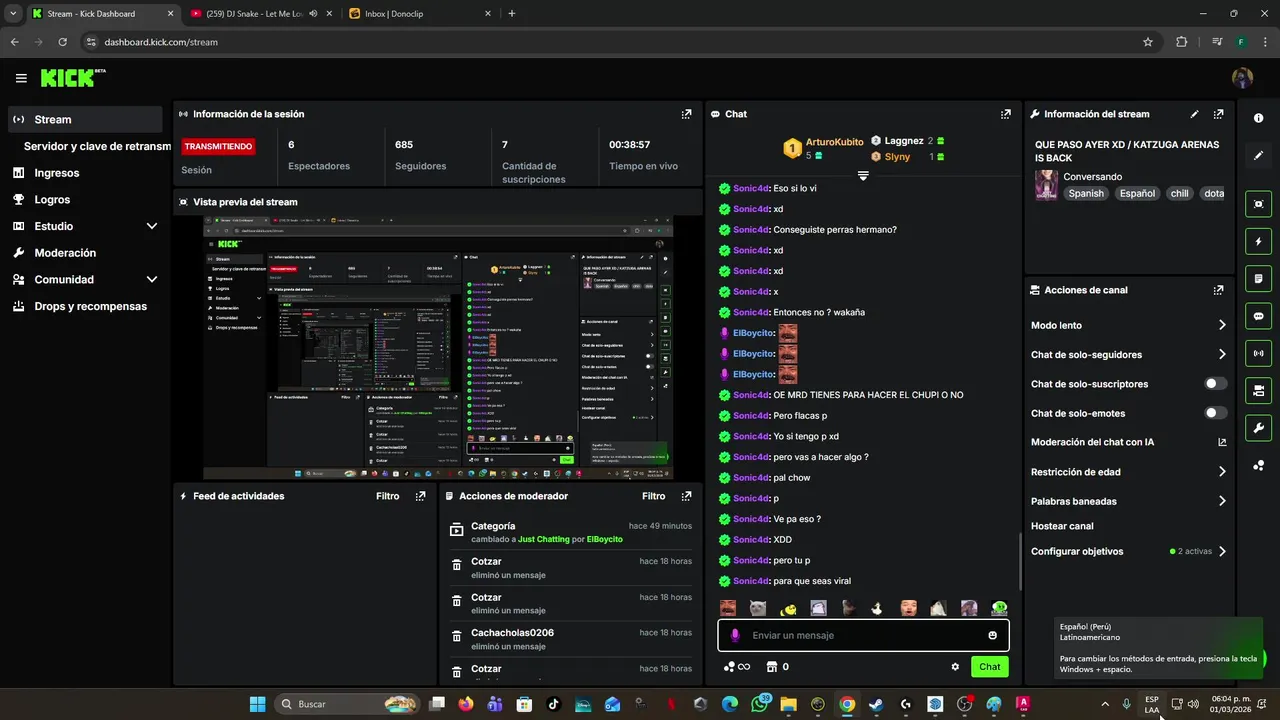Click the info icon in right sidebar
Image resolution: width=1280 pixels, height=720 pixels.
click(x=1258, y=118)
